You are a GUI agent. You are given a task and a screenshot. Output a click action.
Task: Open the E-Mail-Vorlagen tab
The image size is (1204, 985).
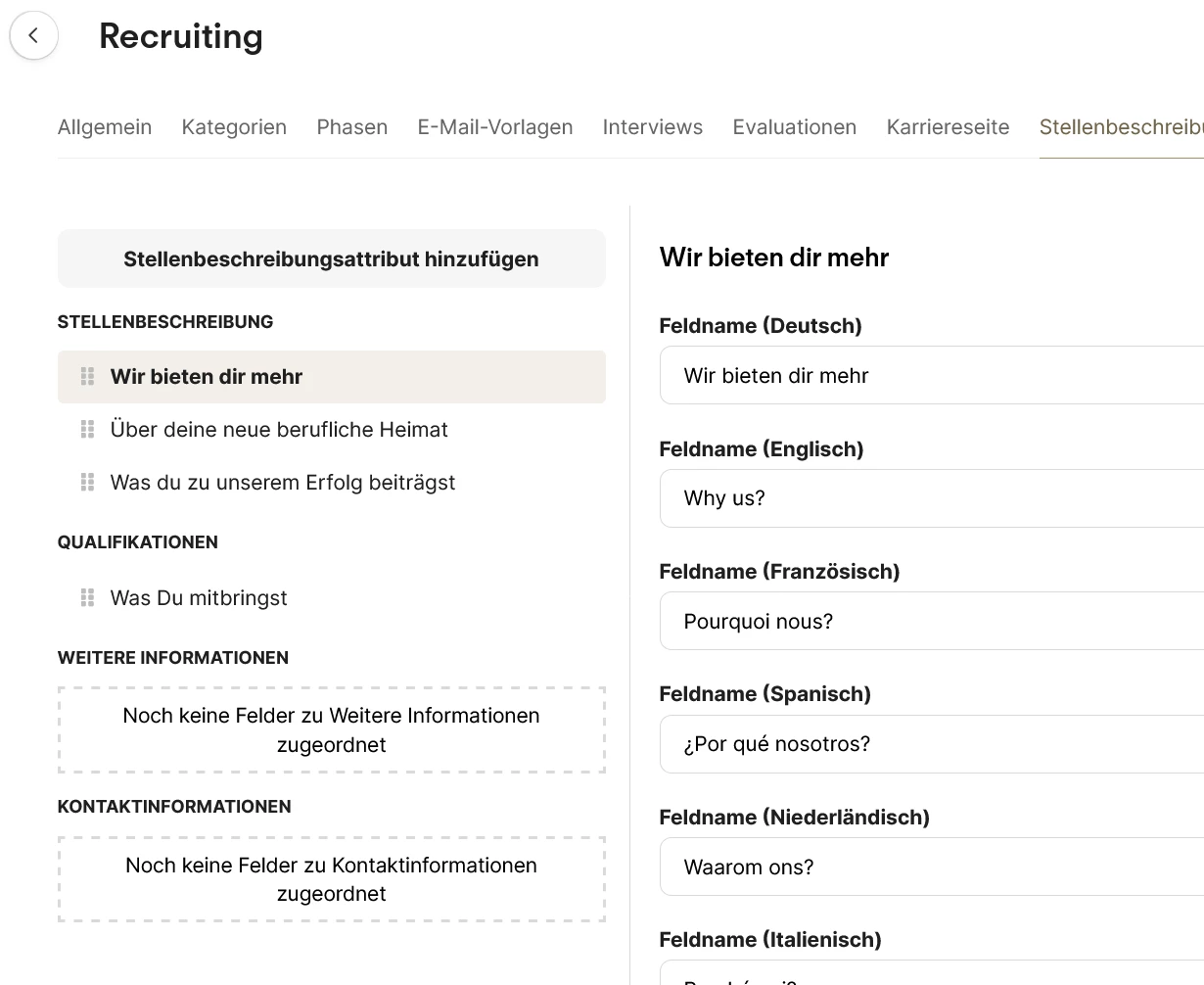[494, 127]
